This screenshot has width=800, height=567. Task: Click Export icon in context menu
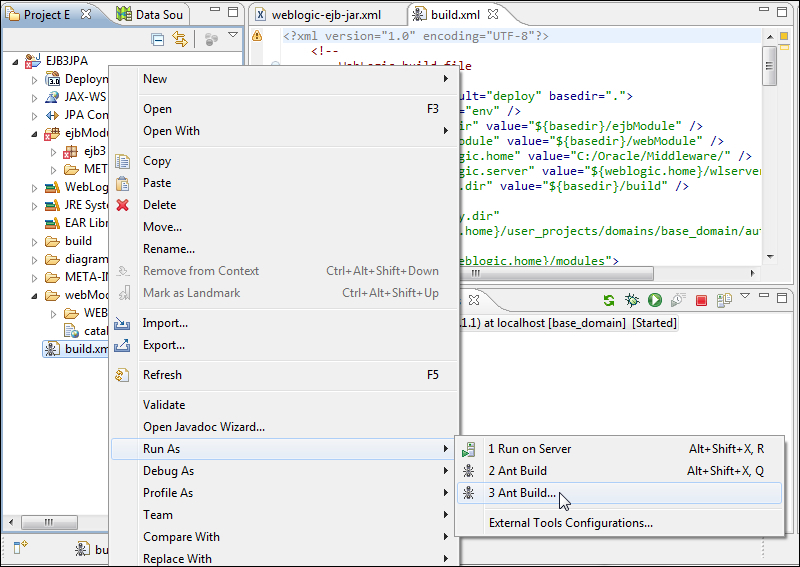(122, 345)
